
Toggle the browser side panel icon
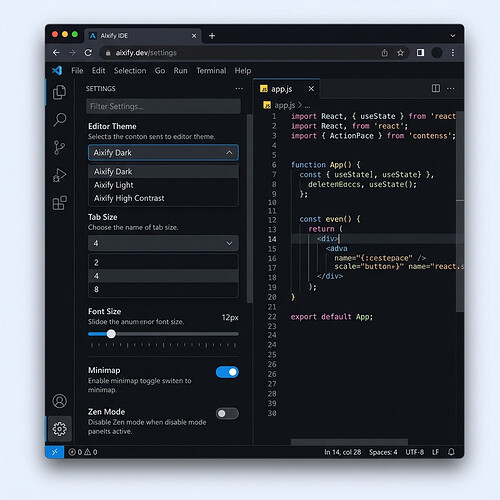[420, 53]
